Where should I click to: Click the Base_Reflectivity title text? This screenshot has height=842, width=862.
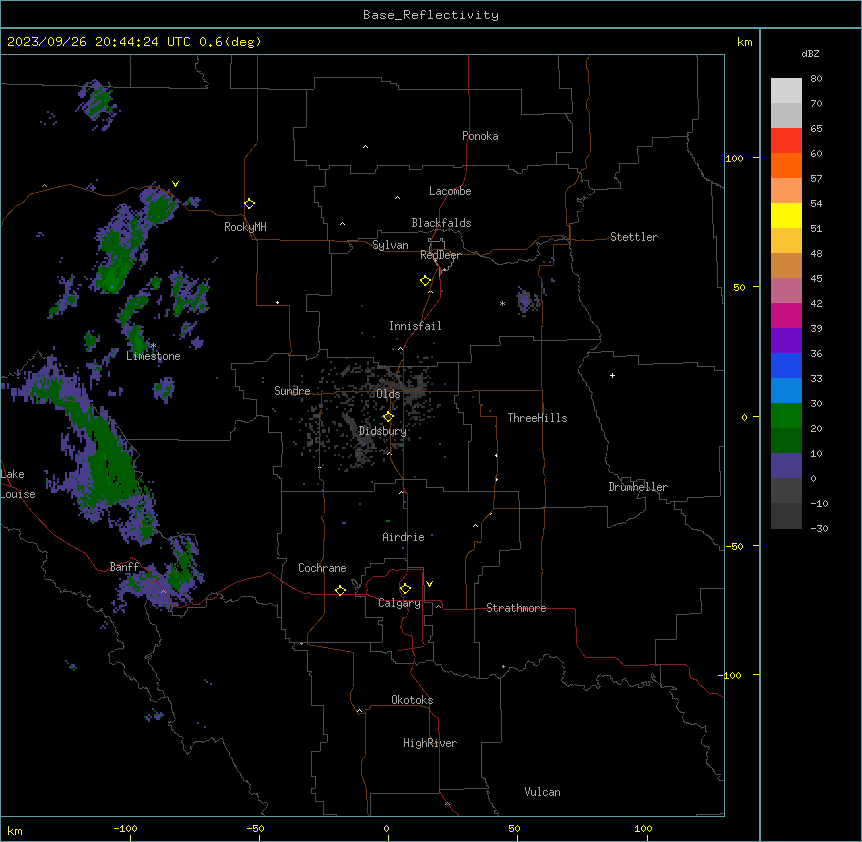click(x=431, y=15)
